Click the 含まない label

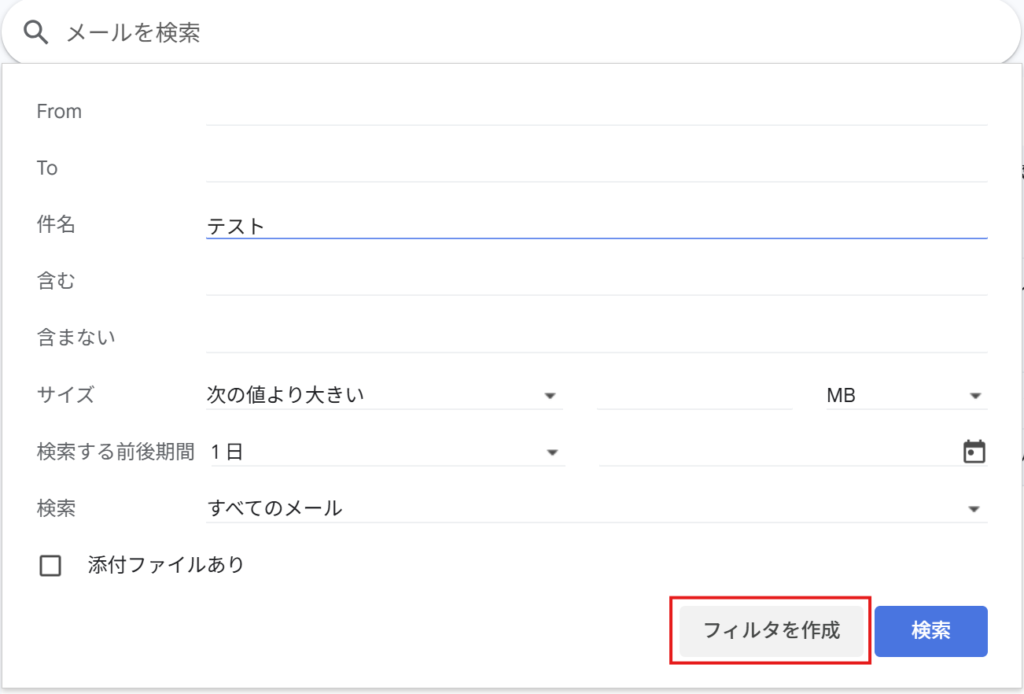[76, 338]
